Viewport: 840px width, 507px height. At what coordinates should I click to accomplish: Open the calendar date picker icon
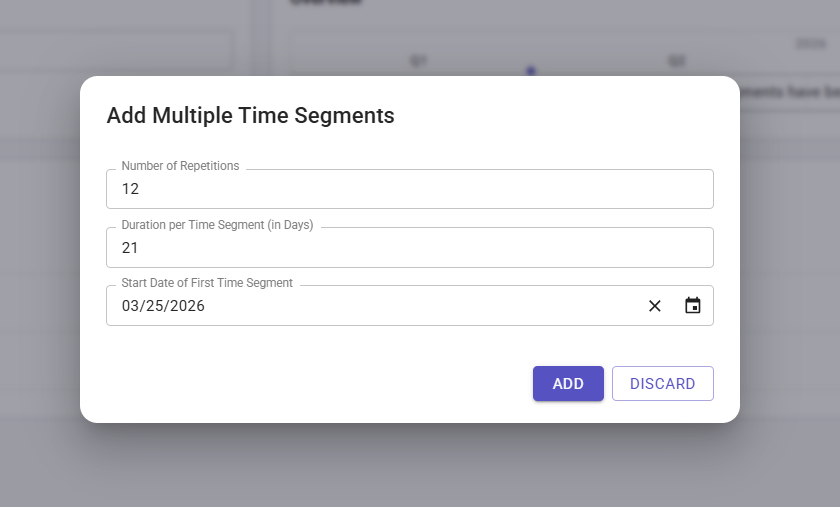(693, 306)
